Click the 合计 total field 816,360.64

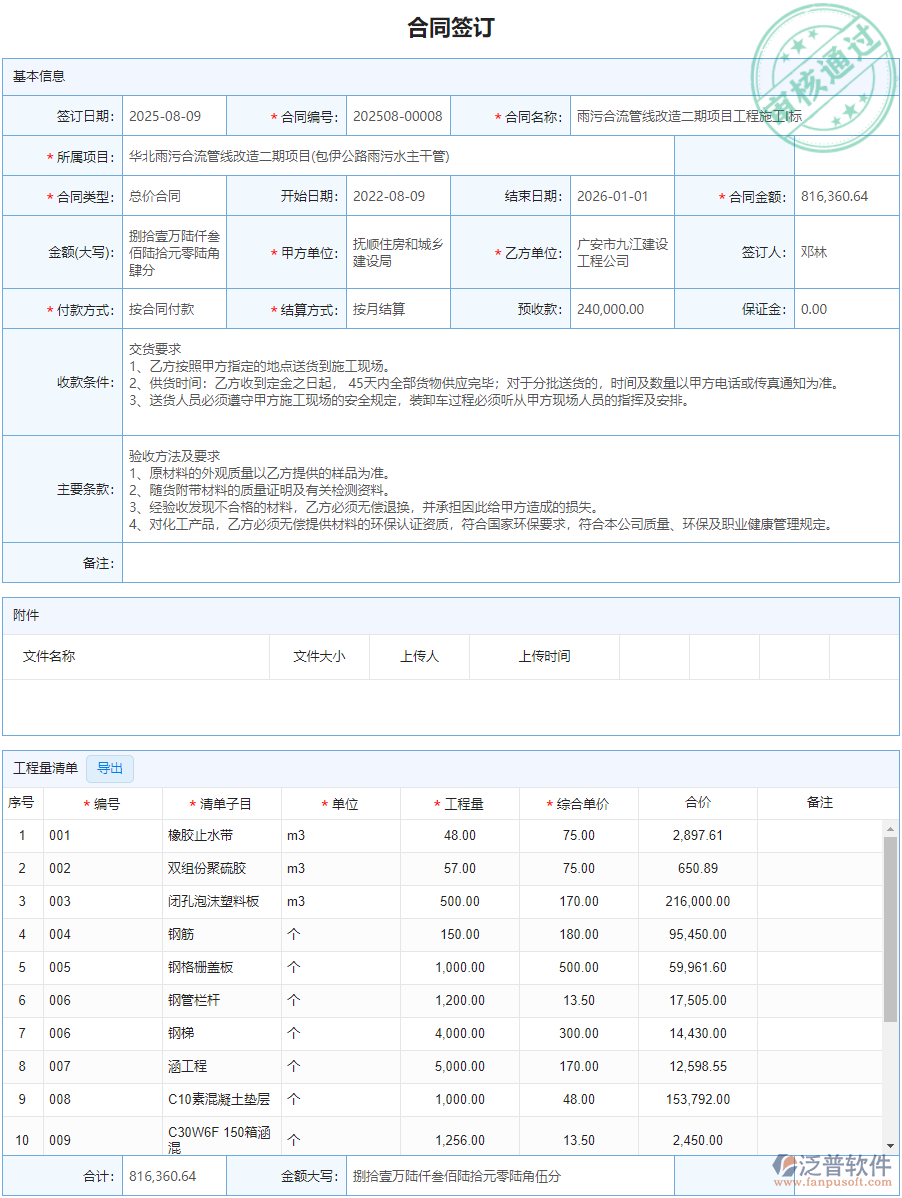172,1175
